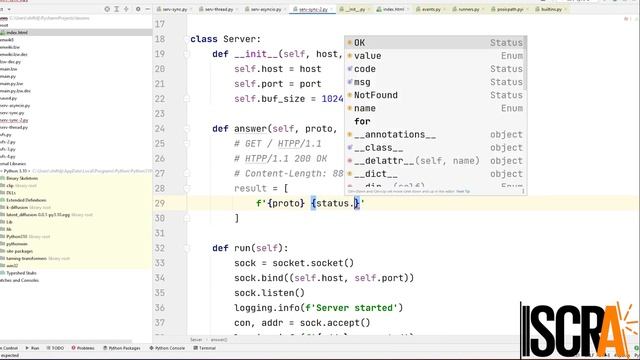640x360 pixels.
Task: Fold __init__ method at line 19
Action: tap(187, 54)
